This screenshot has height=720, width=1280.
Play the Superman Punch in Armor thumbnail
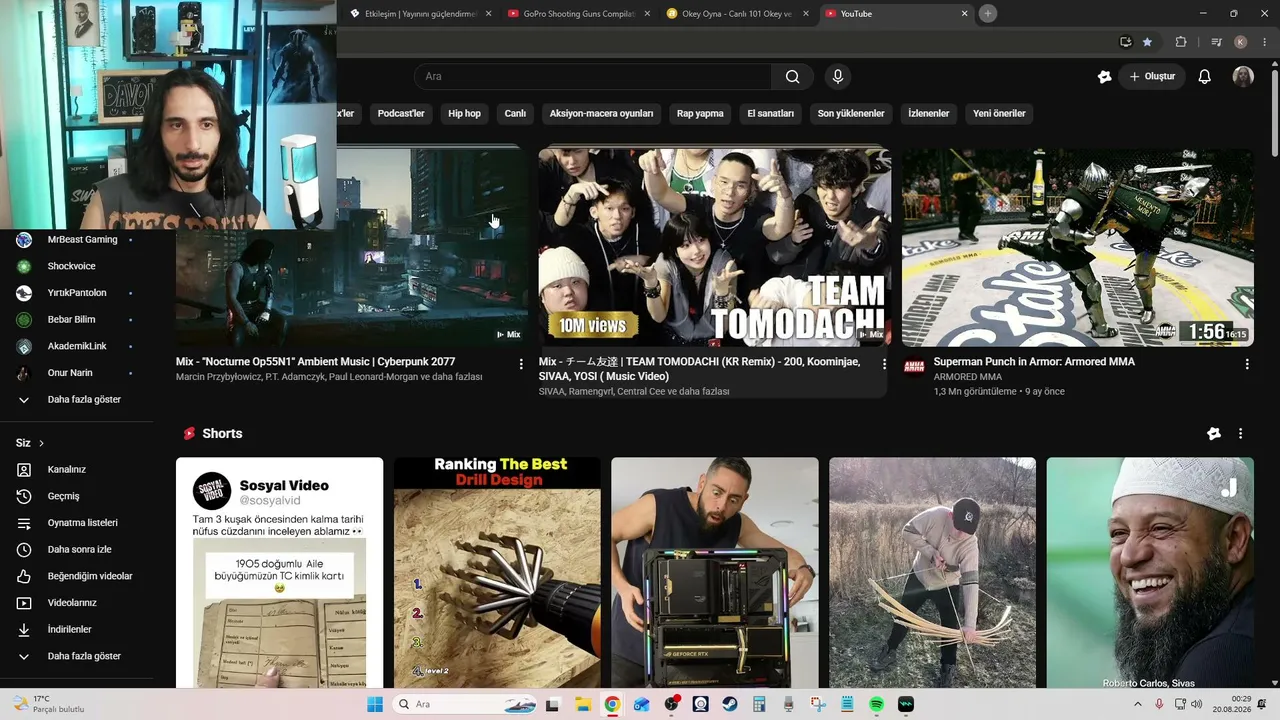[x=1078, y=247]
